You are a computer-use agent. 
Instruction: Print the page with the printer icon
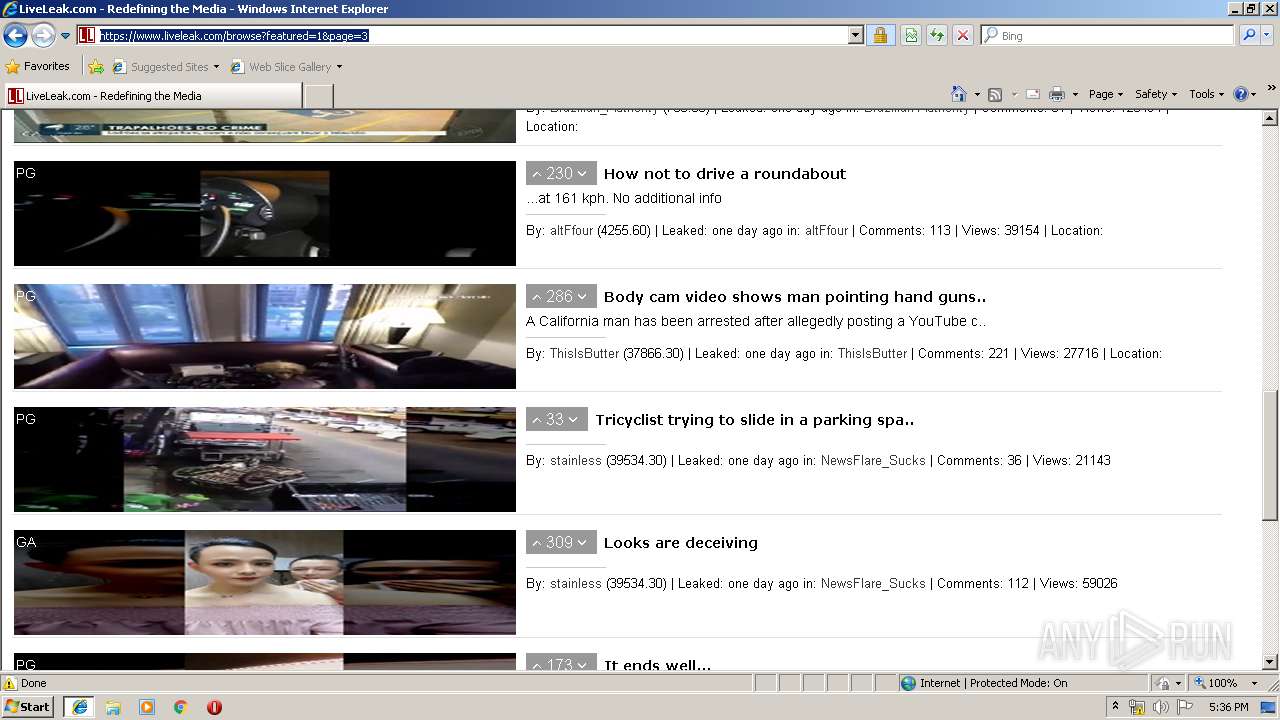point(1058,94)
